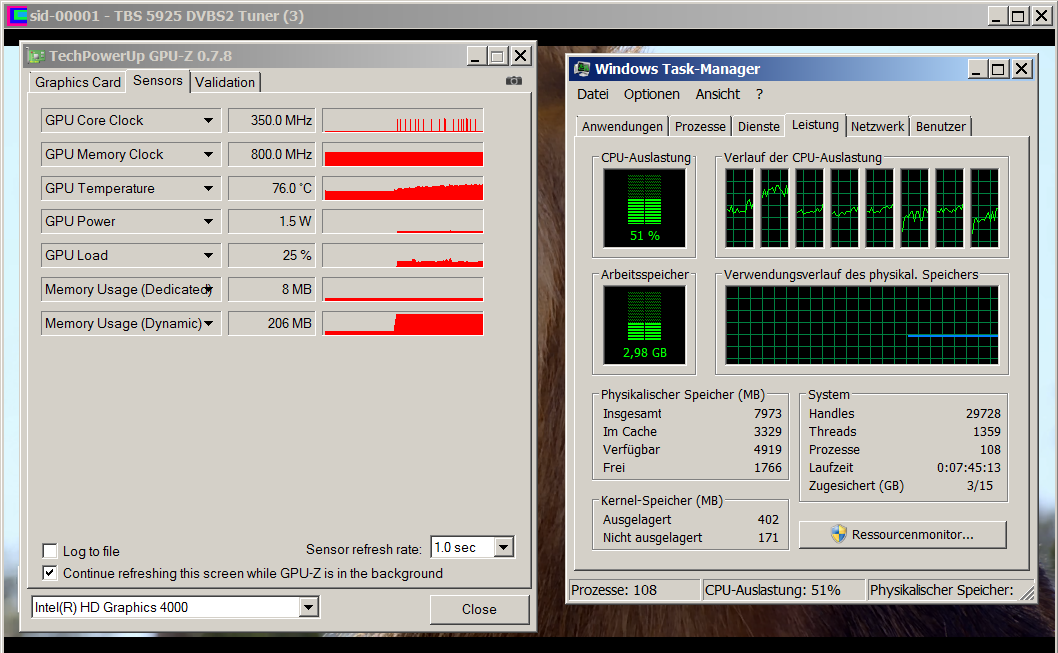
Task: Click the GPU-Z screenshot camera icon
Action: tap(513, 81)
